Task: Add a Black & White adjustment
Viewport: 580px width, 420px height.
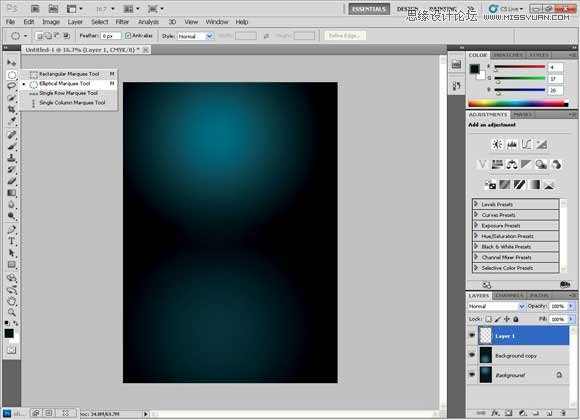Action: coord(526,164)
